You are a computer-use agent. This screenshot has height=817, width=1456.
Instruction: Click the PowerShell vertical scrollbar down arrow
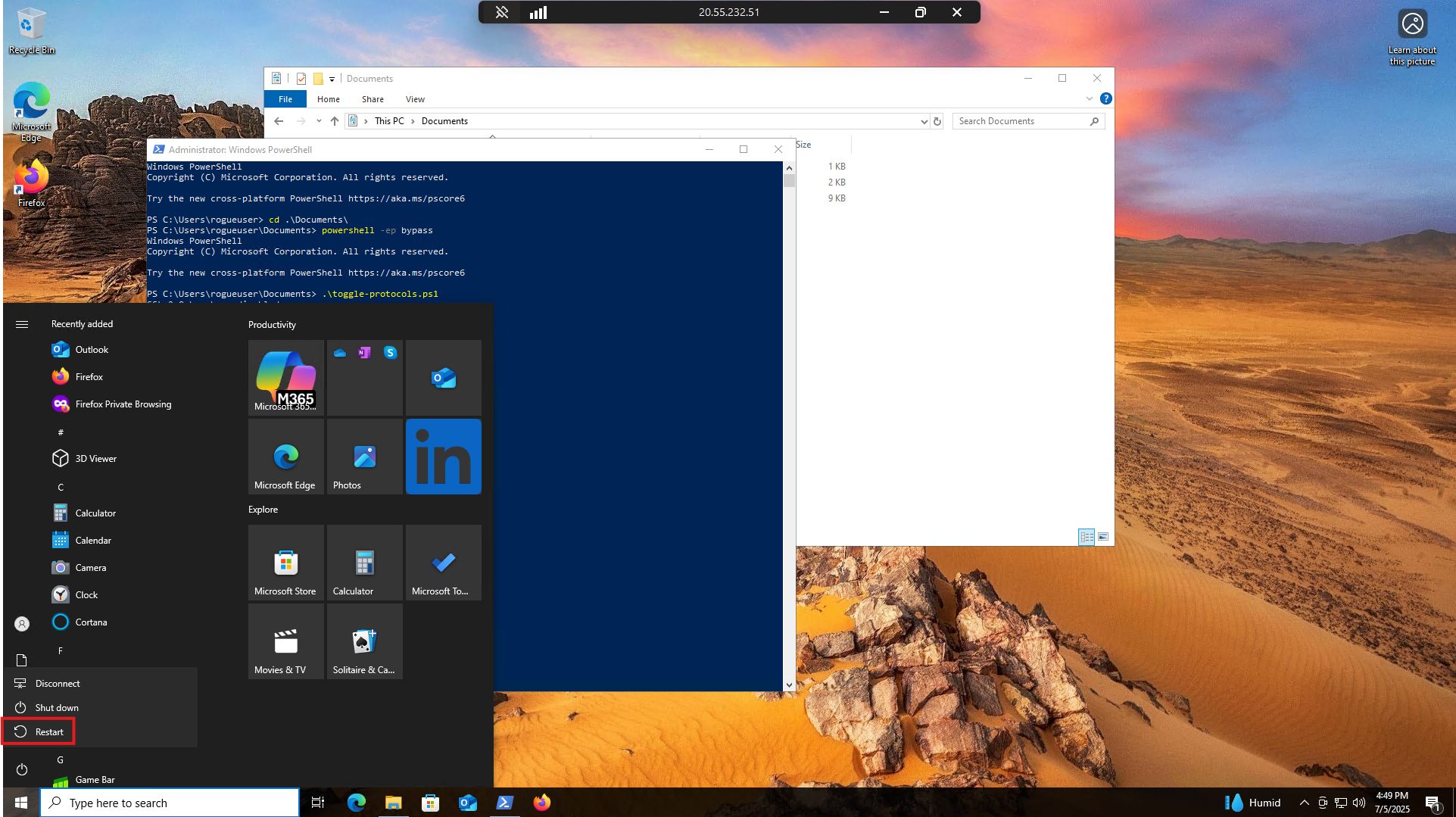point(789,684)
